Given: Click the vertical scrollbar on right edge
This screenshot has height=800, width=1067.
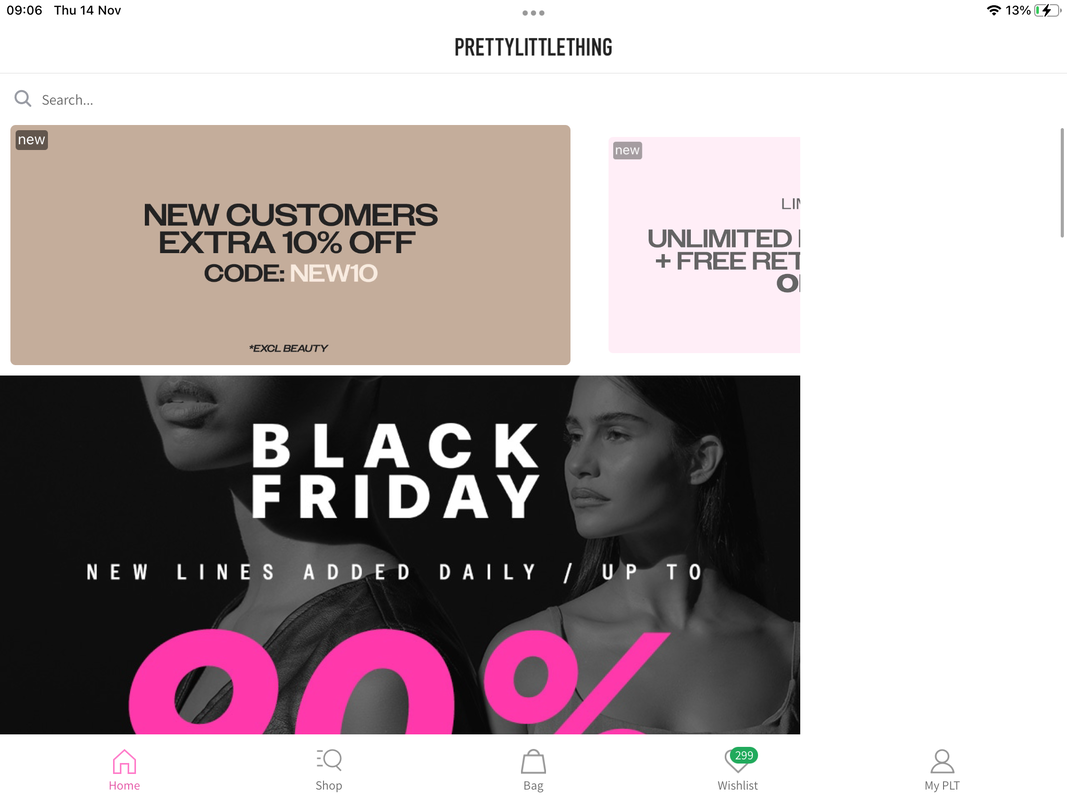Looking at the screenshot, I should pos(1062,182).
